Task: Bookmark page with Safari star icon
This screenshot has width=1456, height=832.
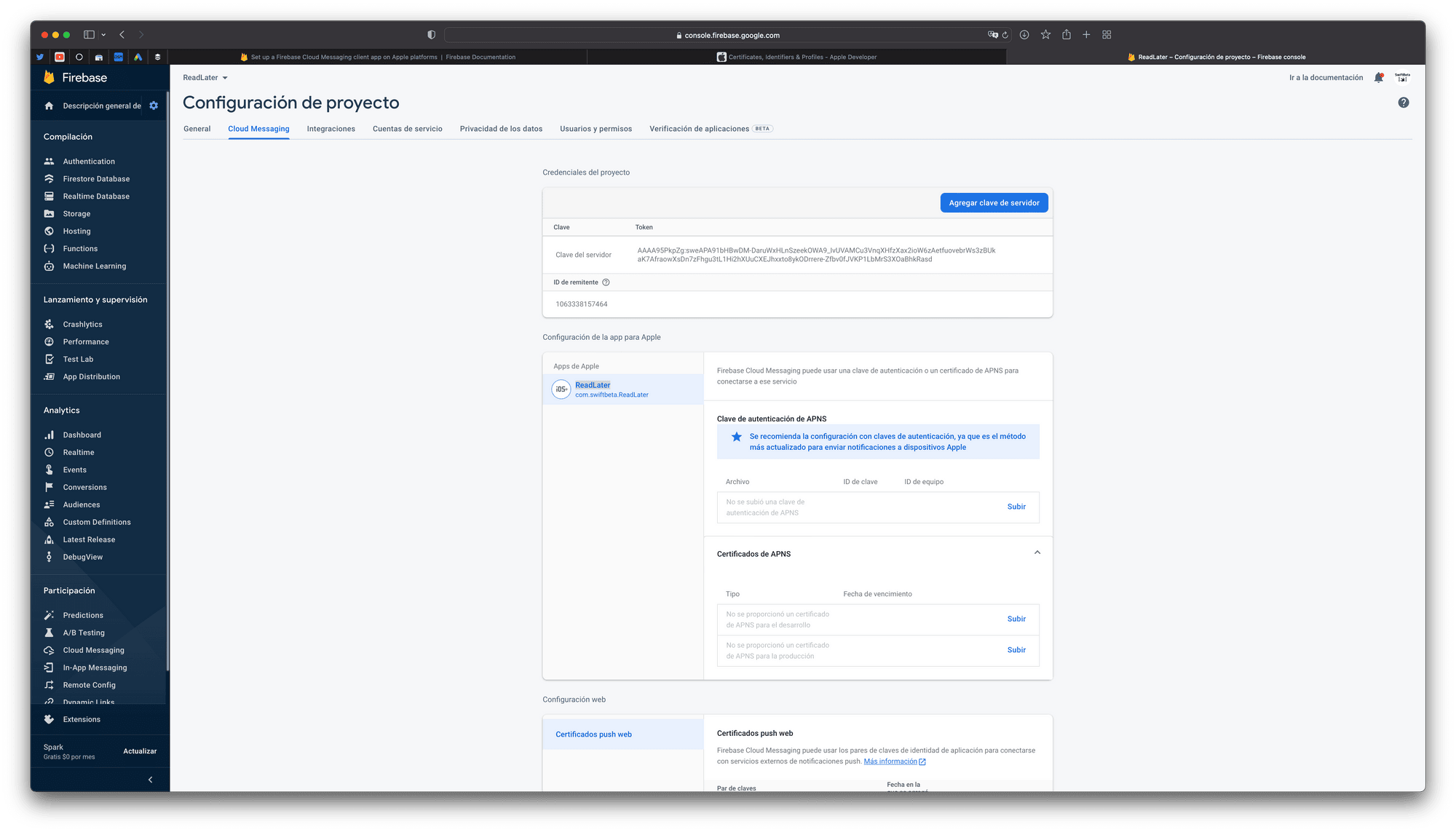Action: (x=1045, y=35)
